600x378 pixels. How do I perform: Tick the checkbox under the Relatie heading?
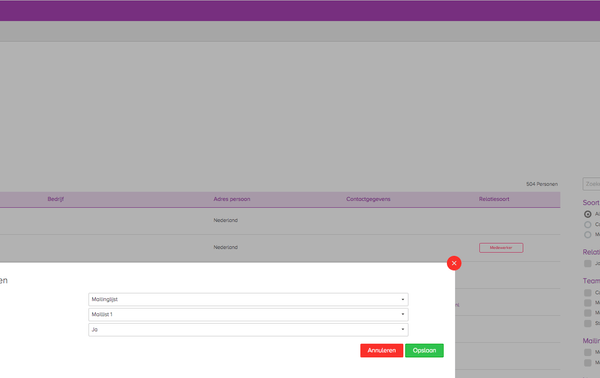click(588, 264)
